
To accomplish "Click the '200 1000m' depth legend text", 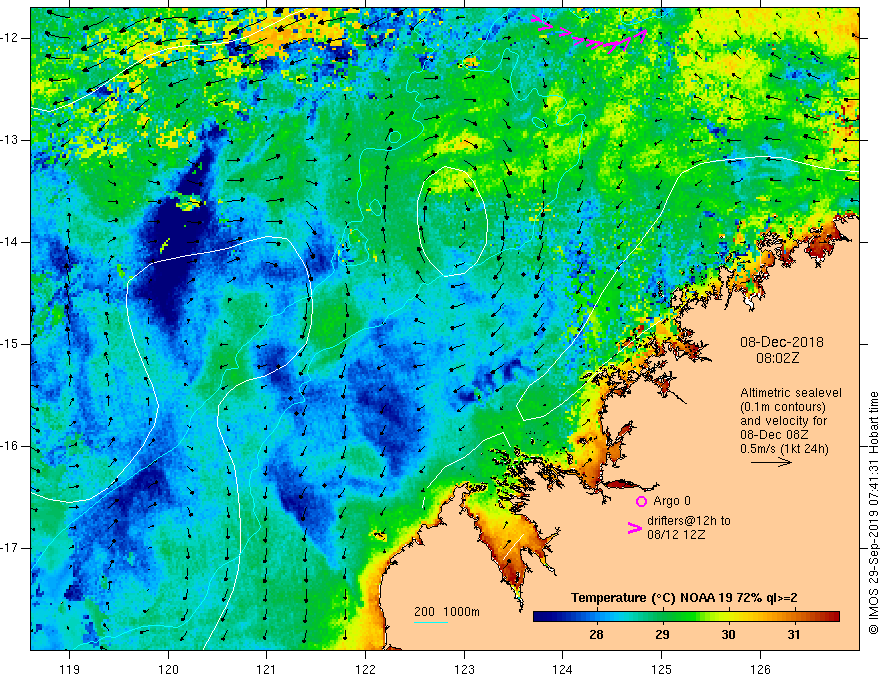I will coord(447,612).
